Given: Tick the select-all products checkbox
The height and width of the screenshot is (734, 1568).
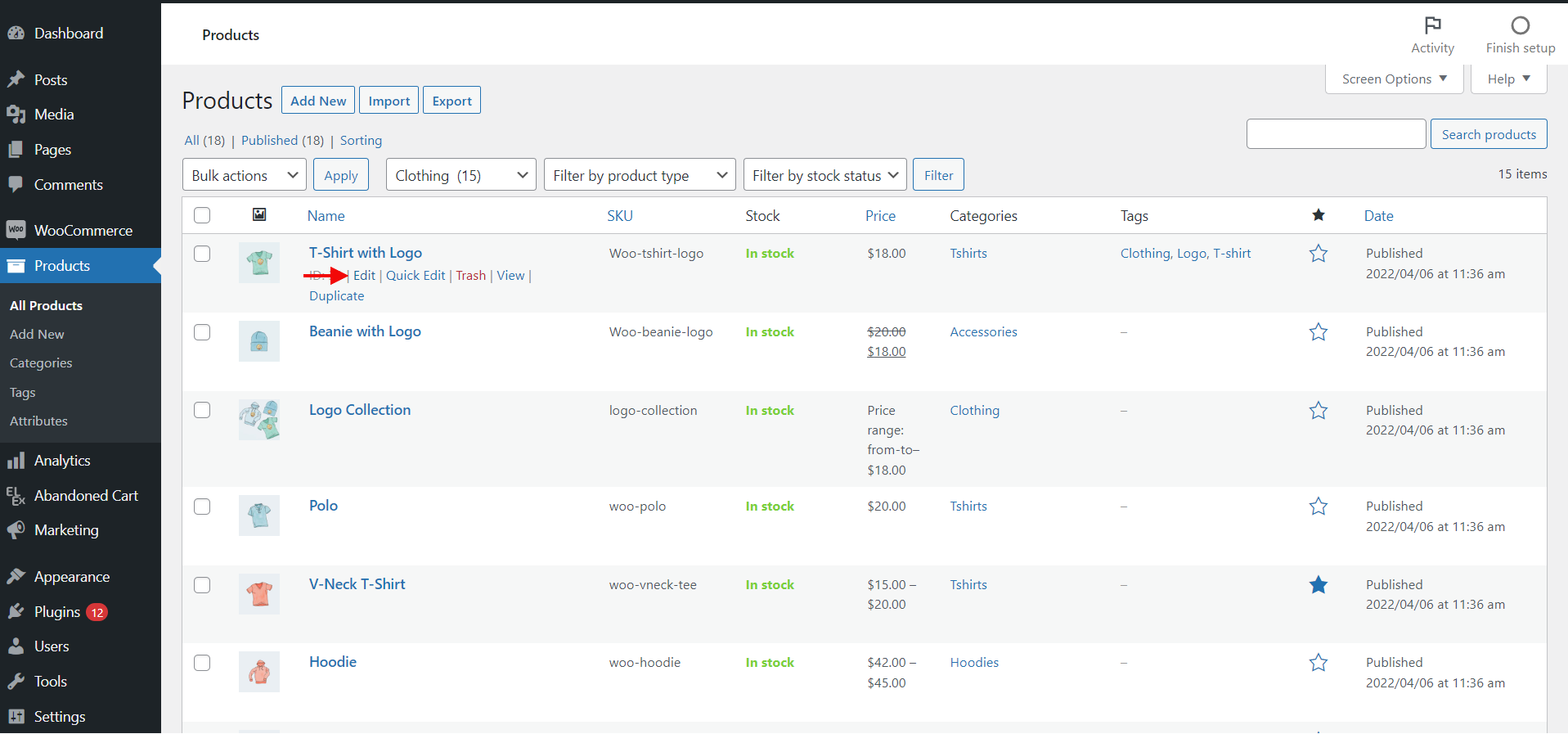Looking at the screenshot, I should pyautogui.click(x=202, y=215).
